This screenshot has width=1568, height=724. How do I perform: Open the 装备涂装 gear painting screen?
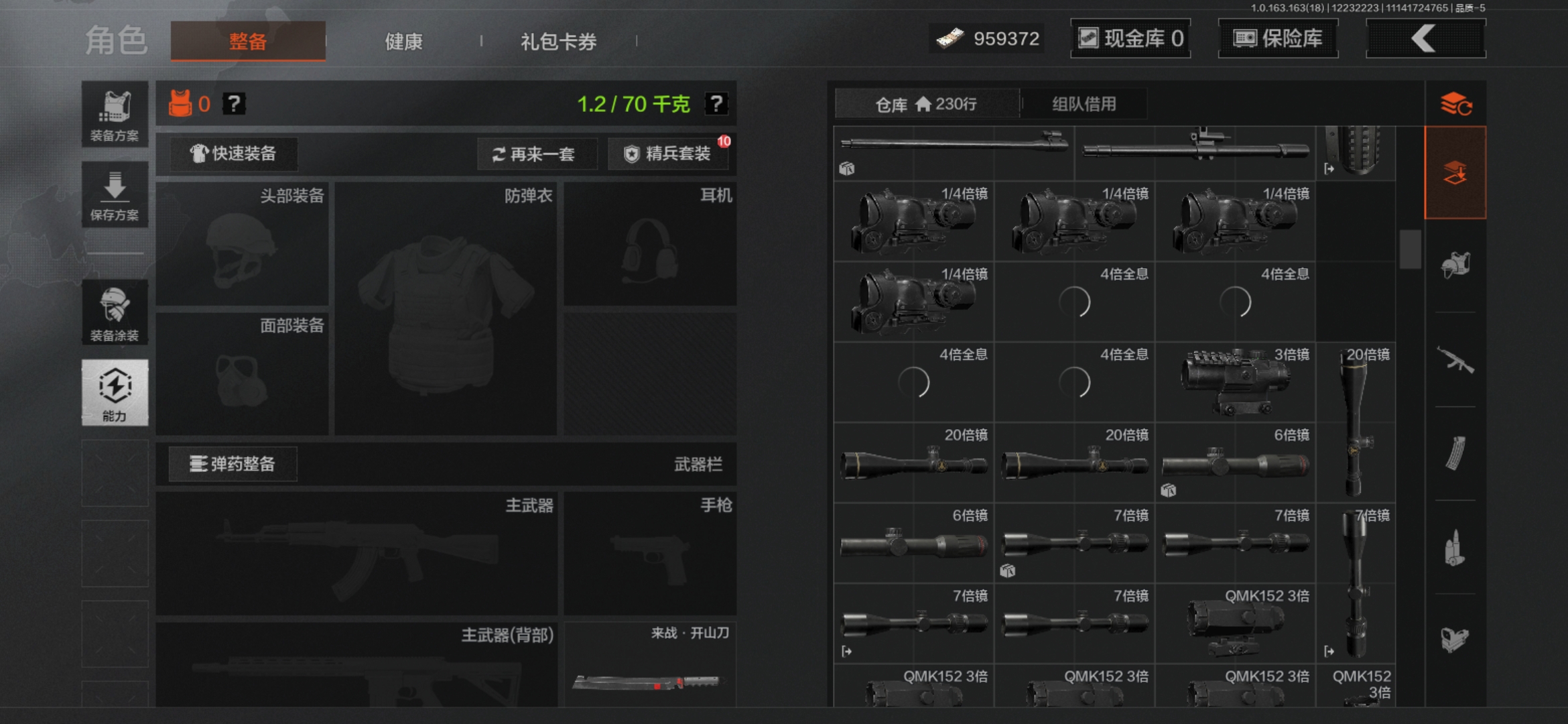click(x=115, y=312)
